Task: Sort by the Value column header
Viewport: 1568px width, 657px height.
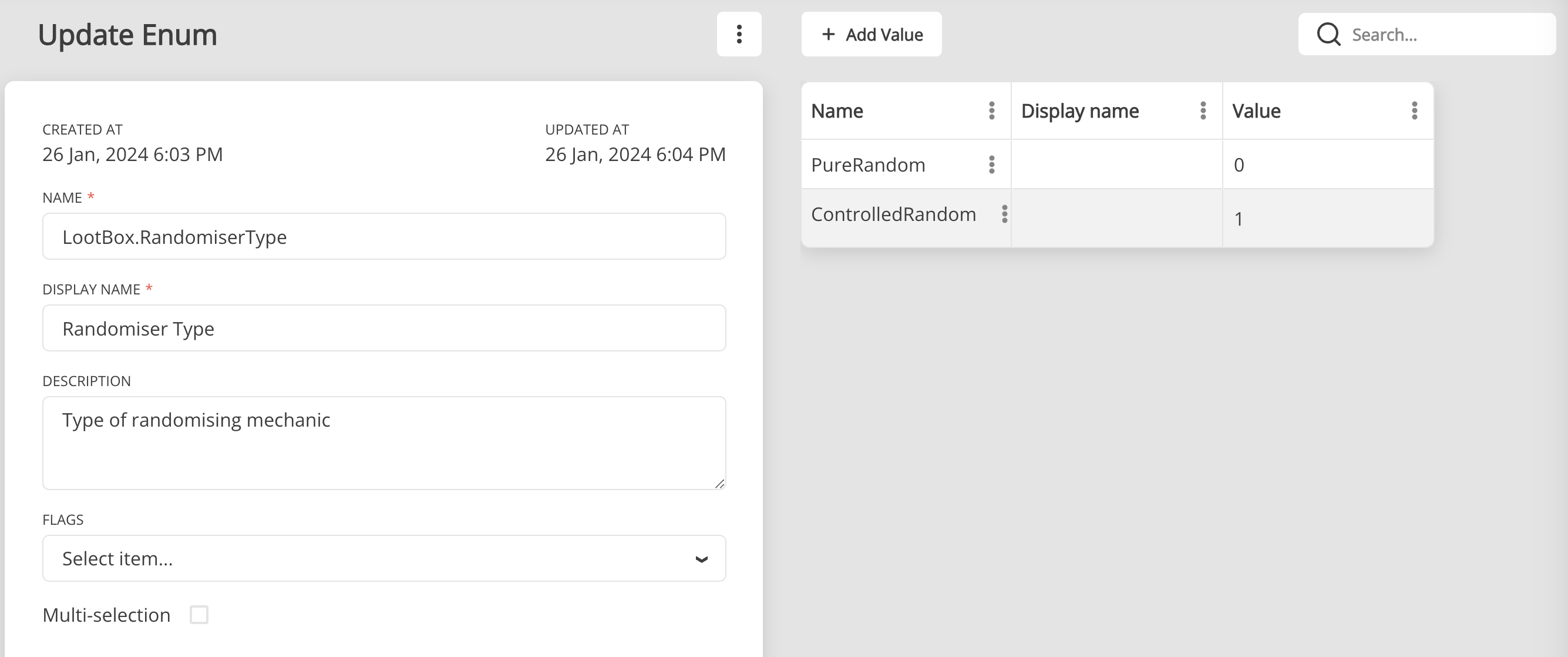Action: (x=1256, y=111)
